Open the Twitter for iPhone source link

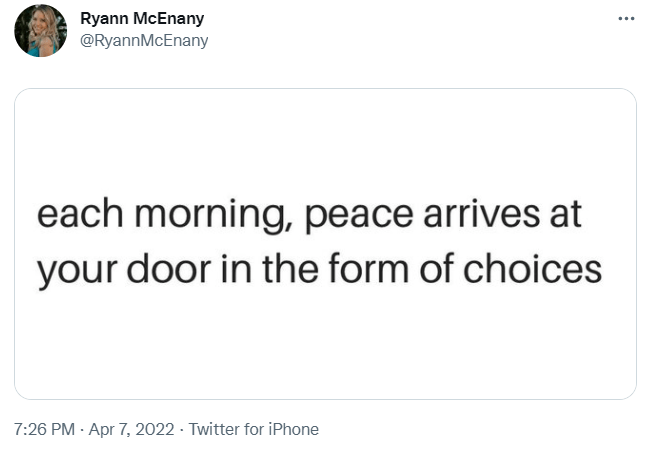[253, 429]
